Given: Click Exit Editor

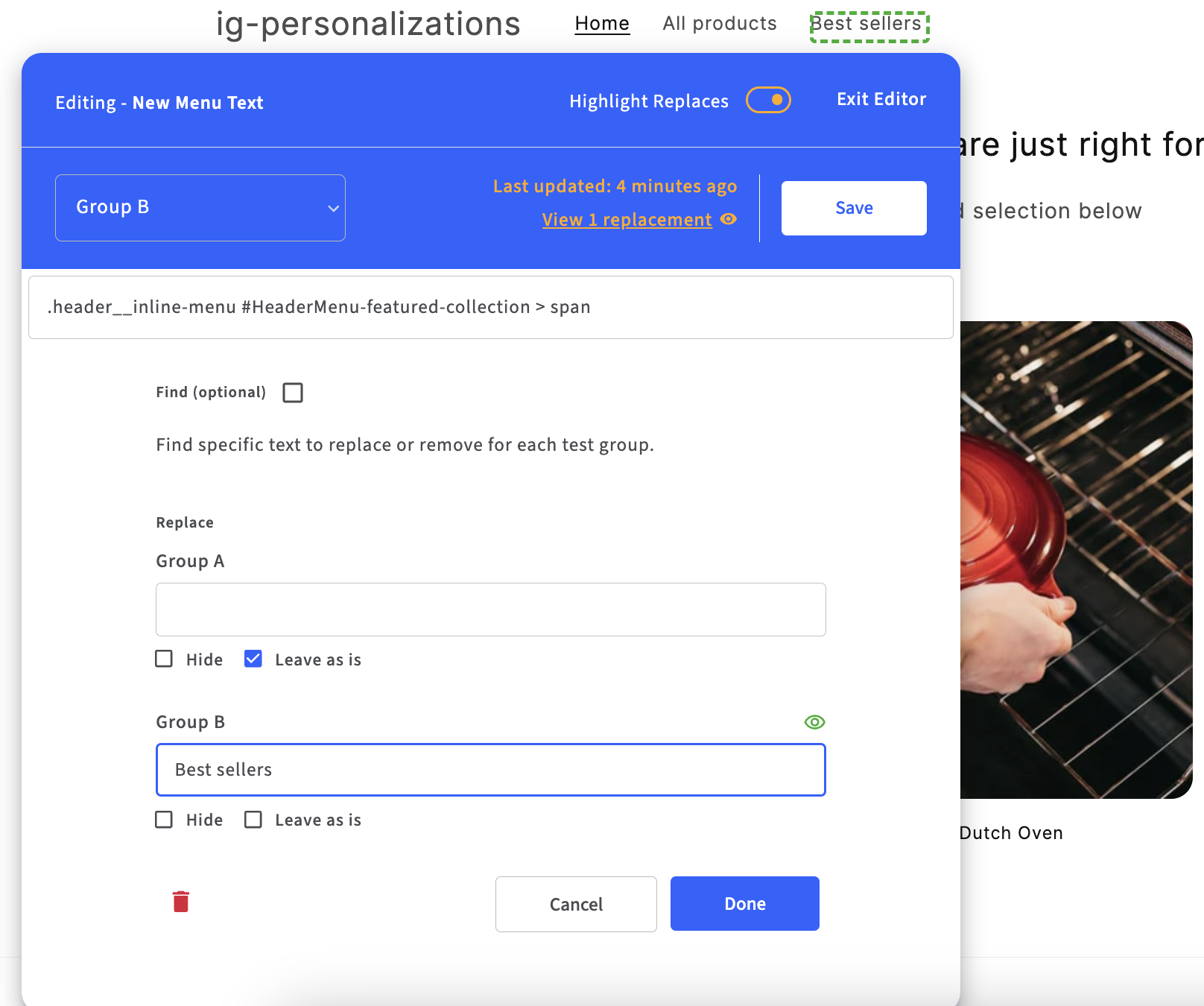Looking at the screenshot, I should point(881,99).
